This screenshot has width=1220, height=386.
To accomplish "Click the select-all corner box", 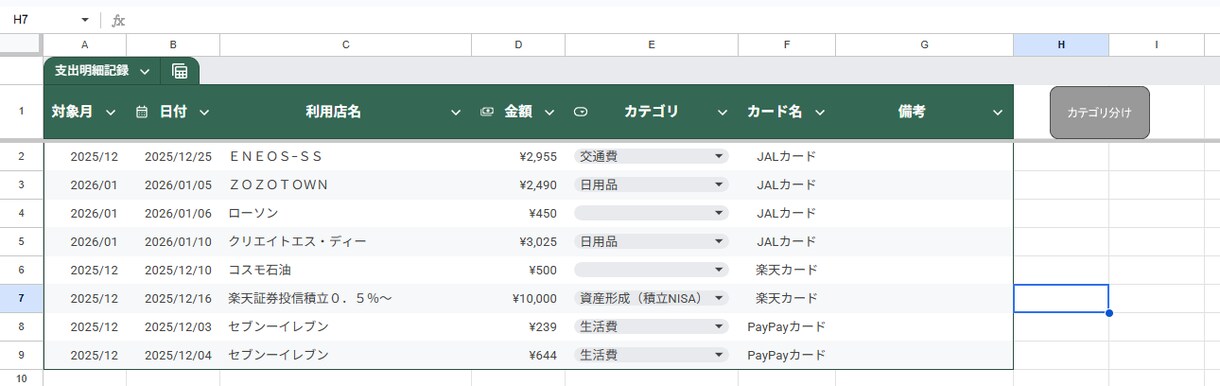I will click(21, 44).
